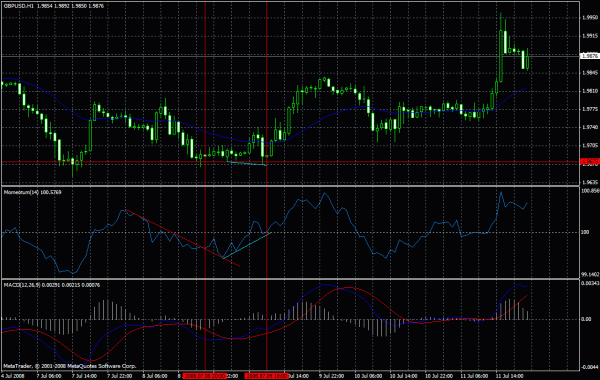Select the 10 Jul 22:00 time label
This screenshot has height=380, width=600.
coord(438,376)
